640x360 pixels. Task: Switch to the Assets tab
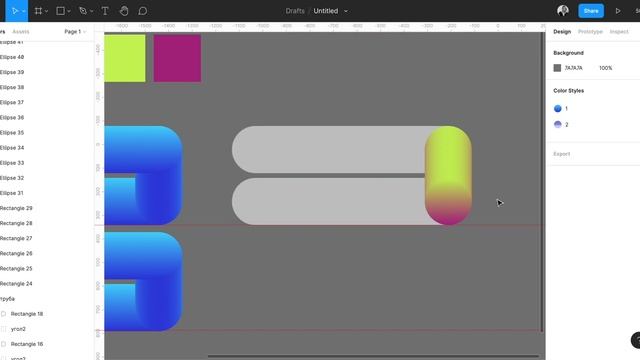click(x=21, y=31)
